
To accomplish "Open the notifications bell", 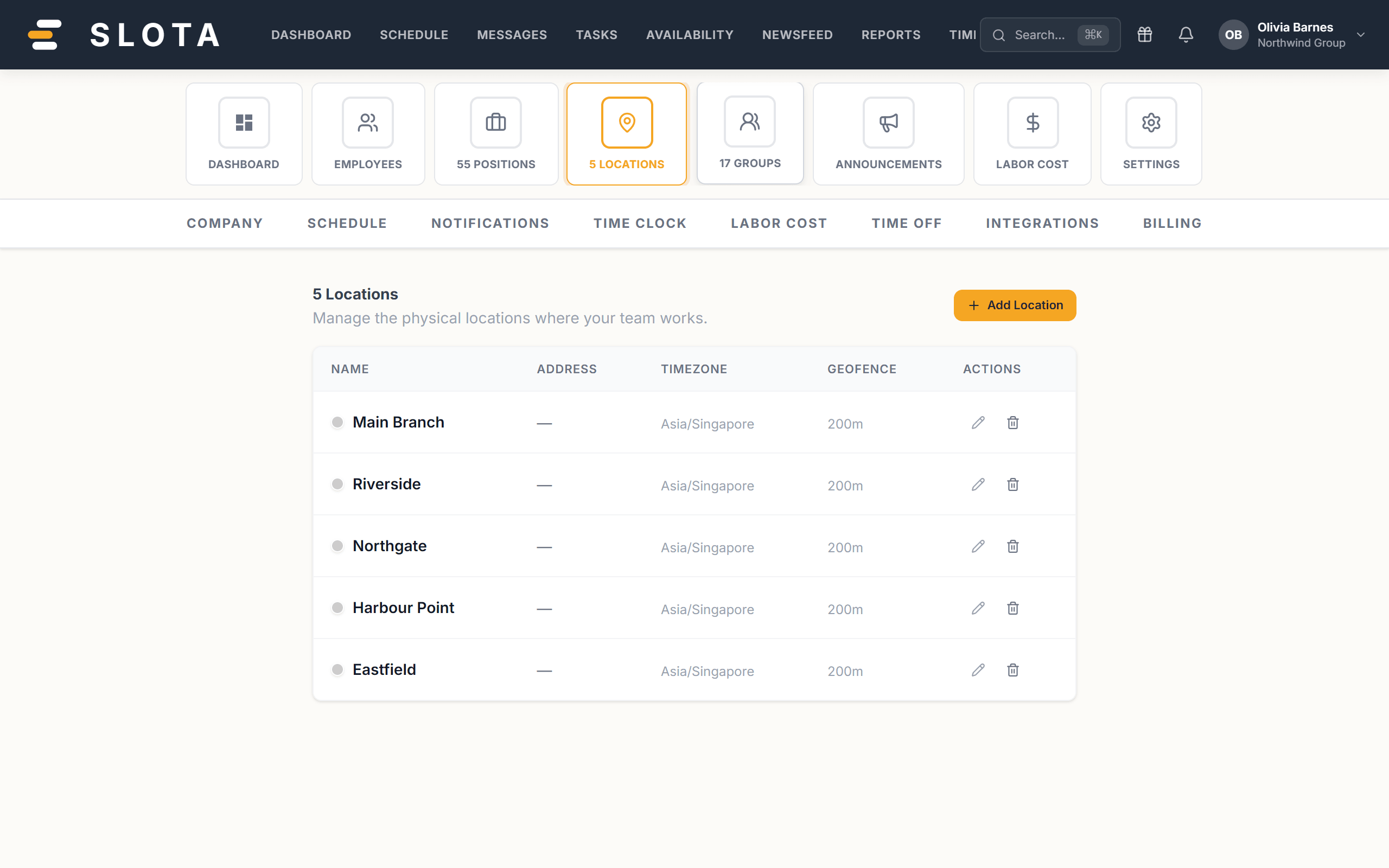I will (x=1186, y=34).
